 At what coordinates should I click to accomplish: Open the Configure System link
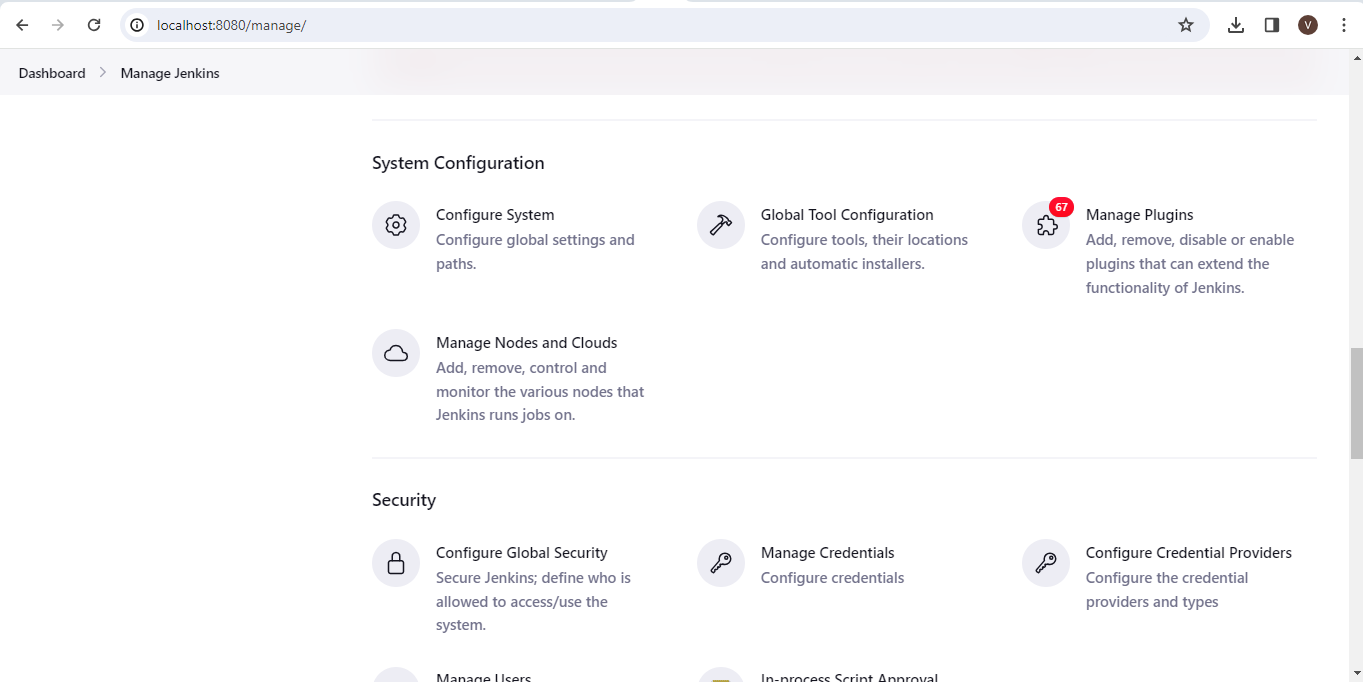(x=495, y=215)
